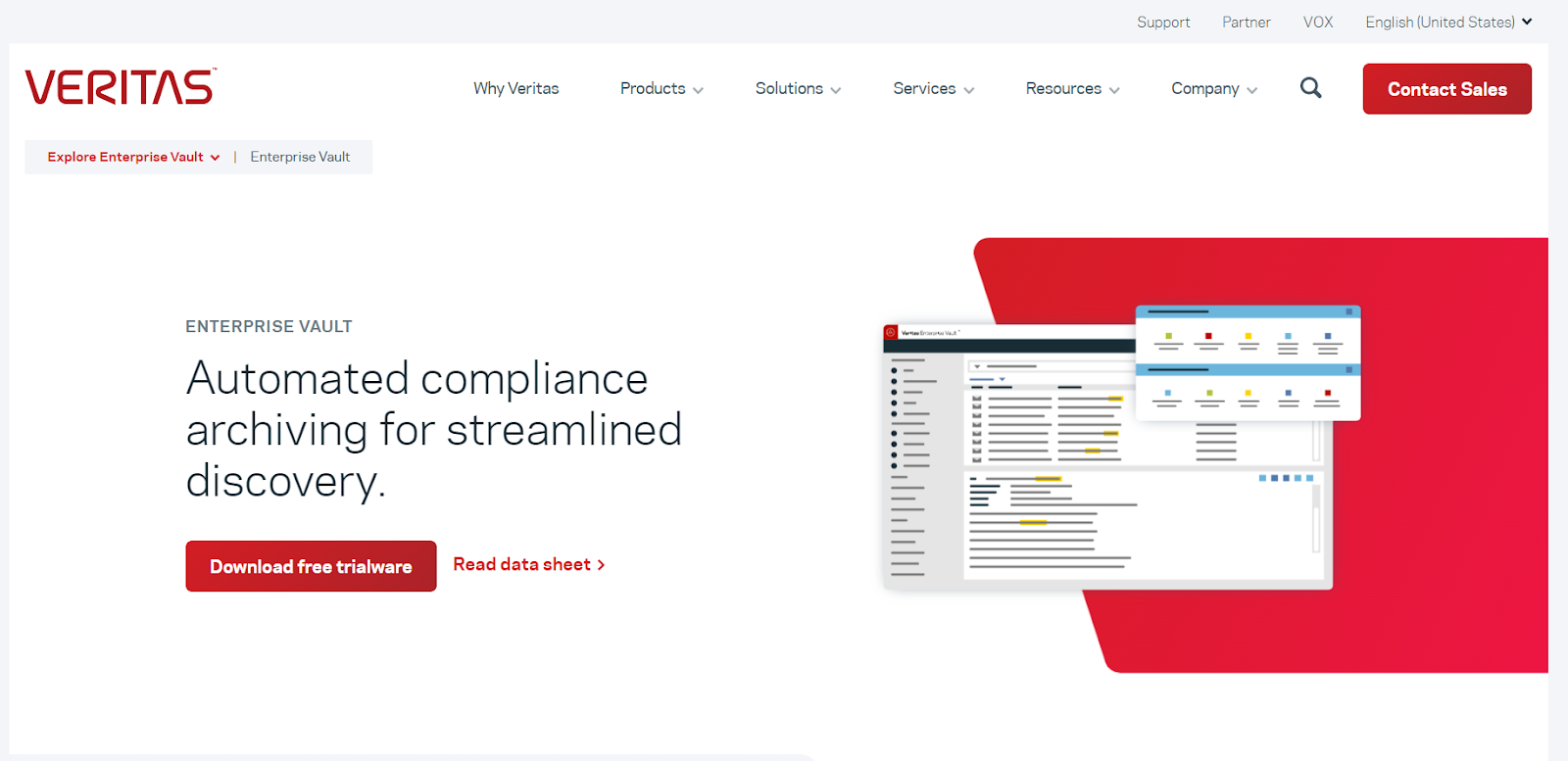Click the Support link
The width and height of the screenshot is (1568, 761).
1163,22
